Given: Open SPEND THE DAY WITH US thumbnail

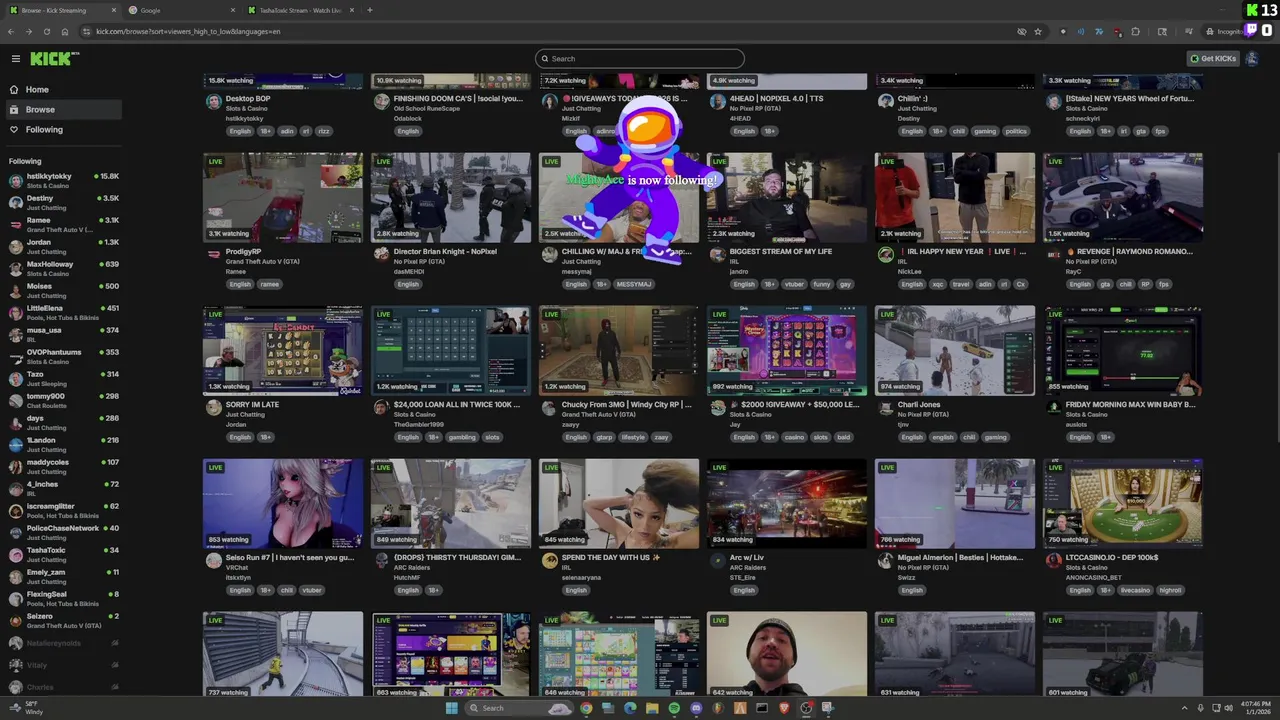Looking at the screenshot, I should pos(619,503).
